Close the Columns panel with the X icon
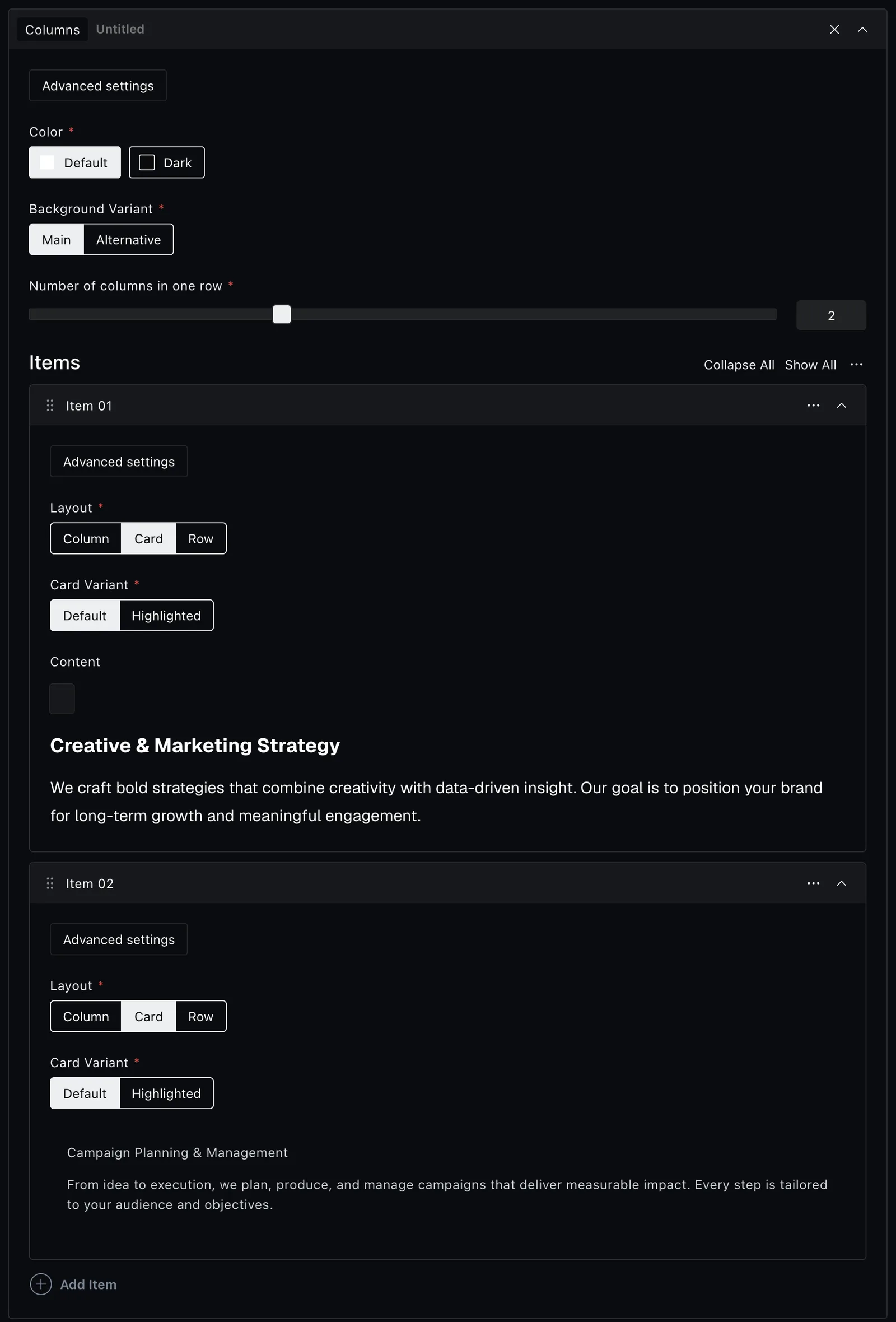Image resolution: width=896 pixels, height=1322 pixels. click(834, 30)
